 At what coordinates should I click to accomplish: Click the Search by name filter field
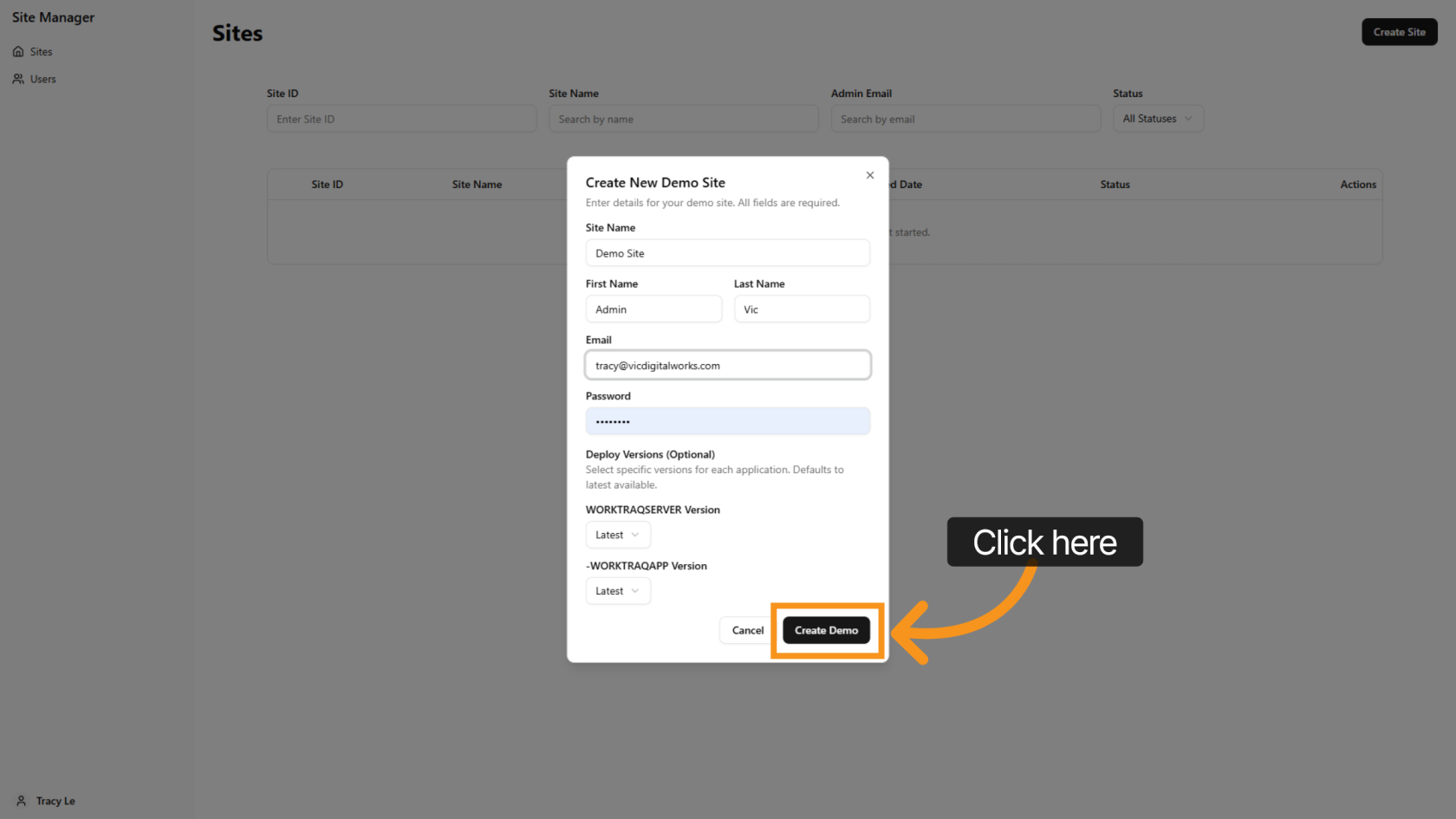(683, 119)
